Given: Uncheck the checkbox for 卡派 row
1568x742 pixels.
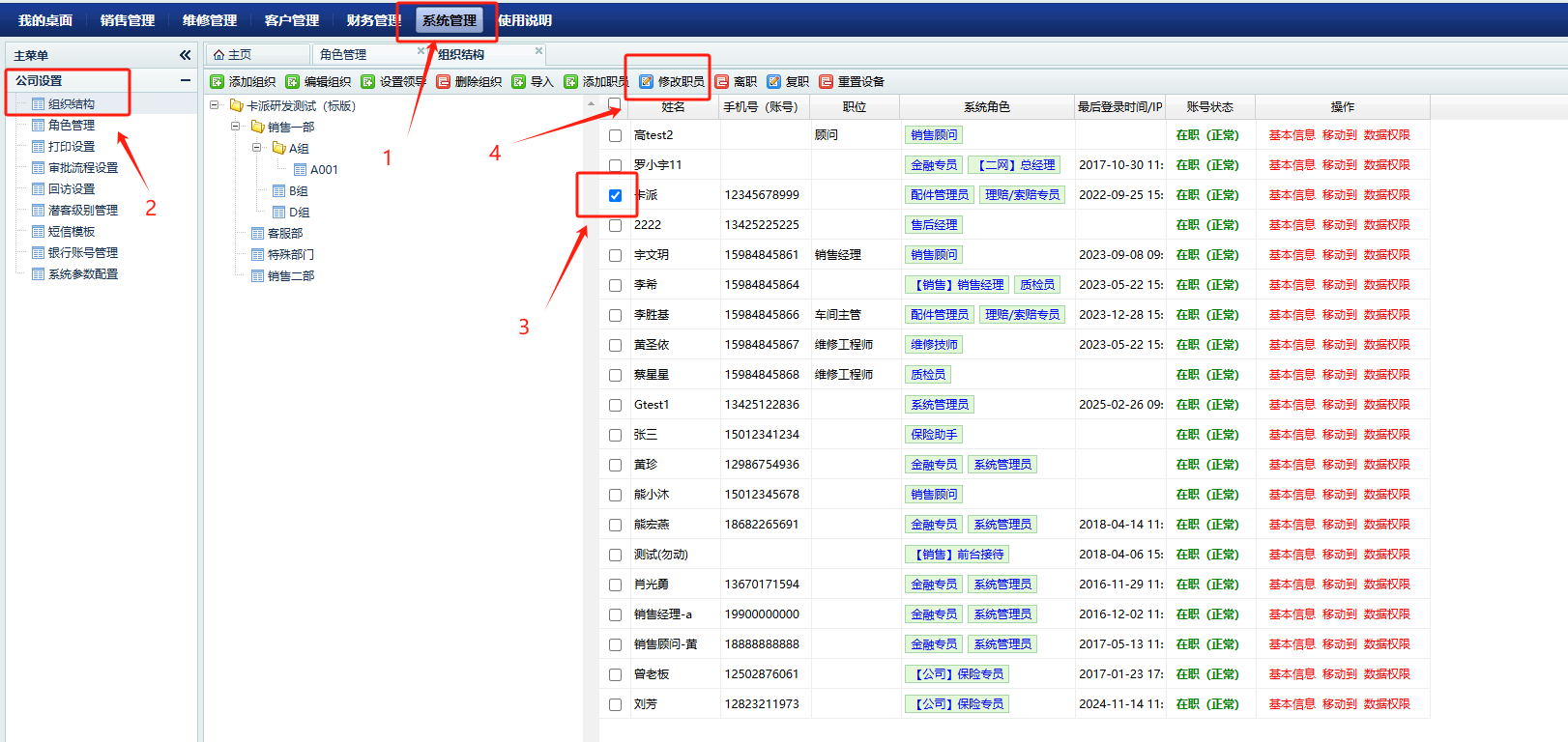Looking at the screenshot, I should (615, 195).
